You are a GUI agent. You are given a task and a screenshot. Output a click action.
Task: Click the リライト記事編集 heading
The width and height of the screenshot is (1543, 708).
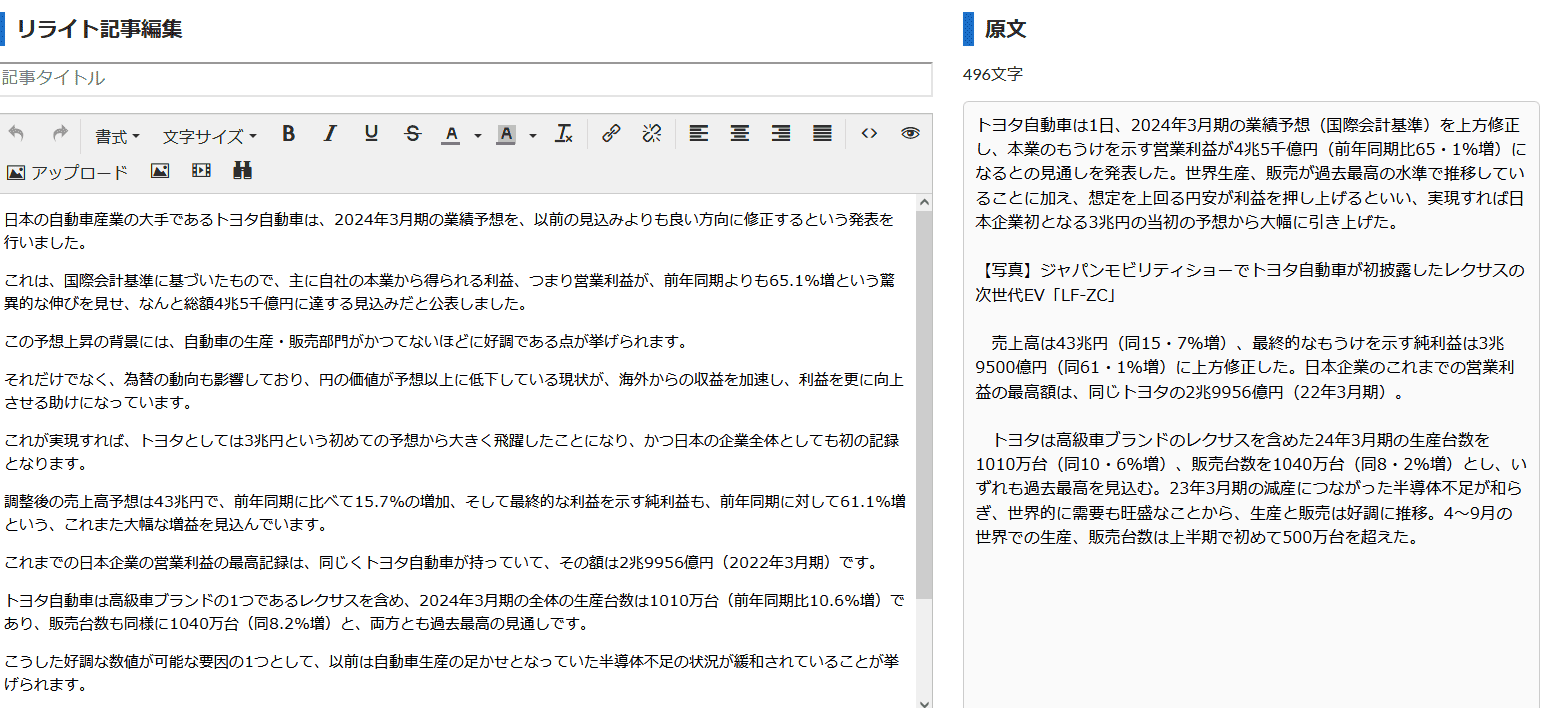99,28
